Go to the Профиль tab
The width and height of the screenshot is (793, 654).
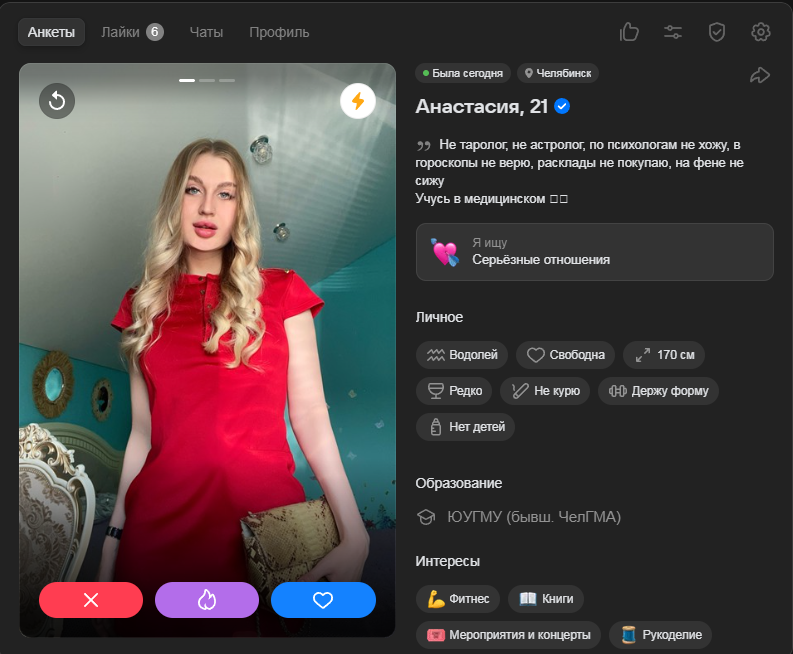click(x=279, y=32)
